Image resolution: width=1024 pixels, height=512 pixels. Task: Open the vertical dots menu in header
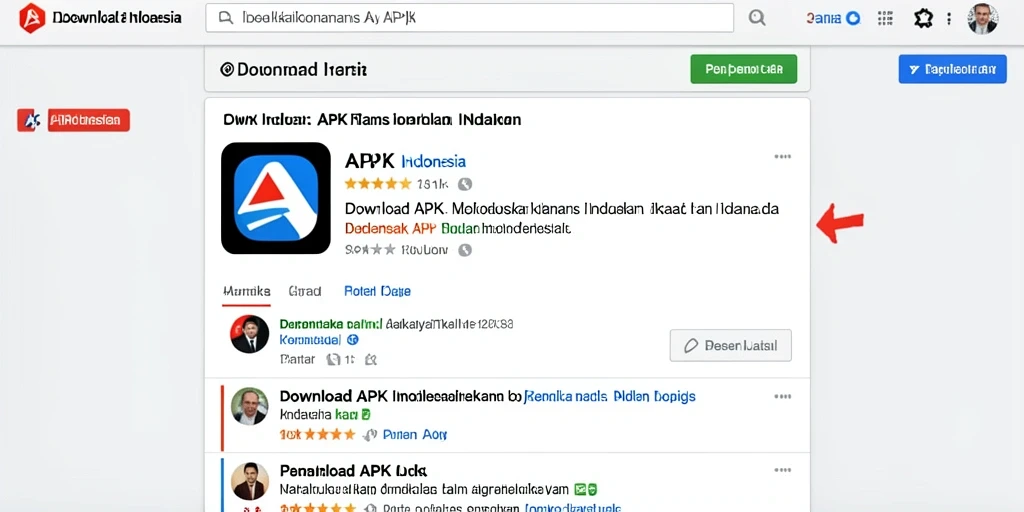click(949, 18)
